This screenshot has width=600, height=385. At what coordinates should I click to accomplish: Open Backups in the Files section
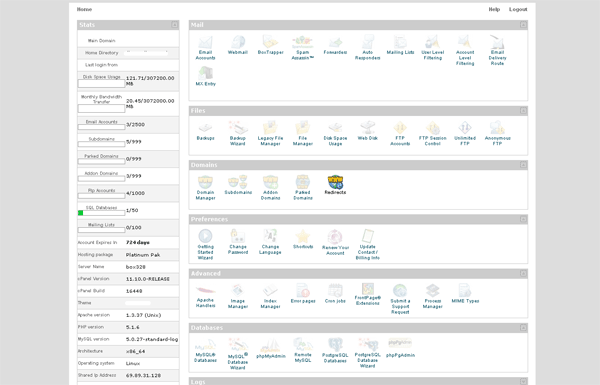click(x=205, y=131)
